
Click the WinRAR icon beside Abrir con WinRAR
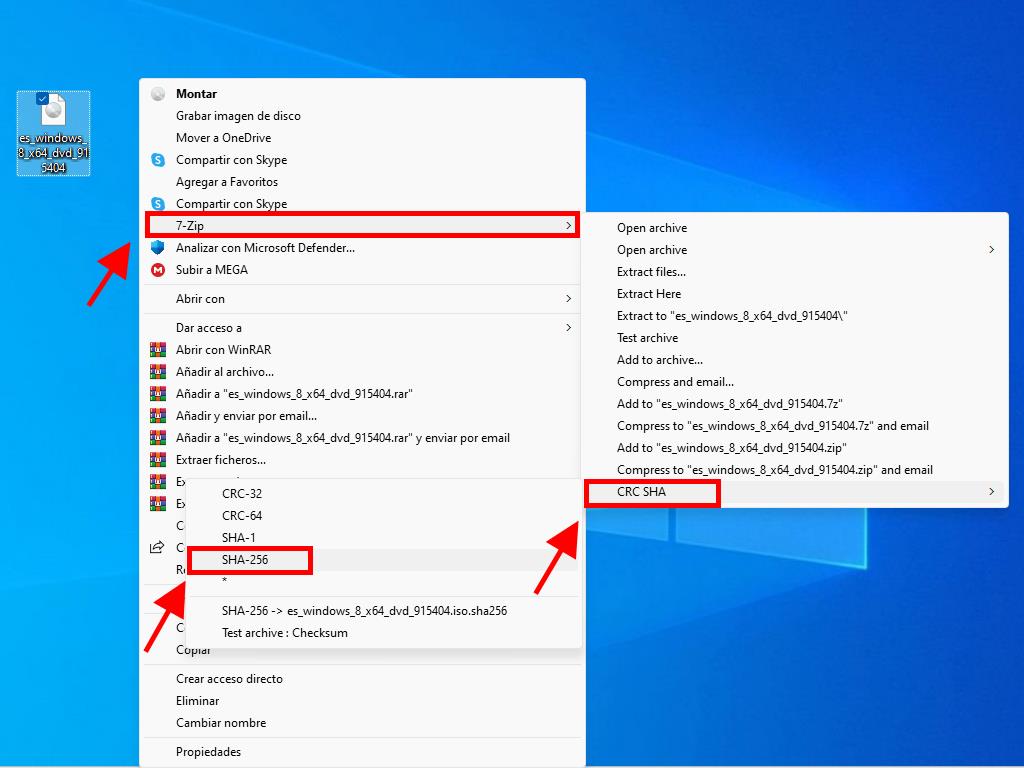tap(158, 349)
